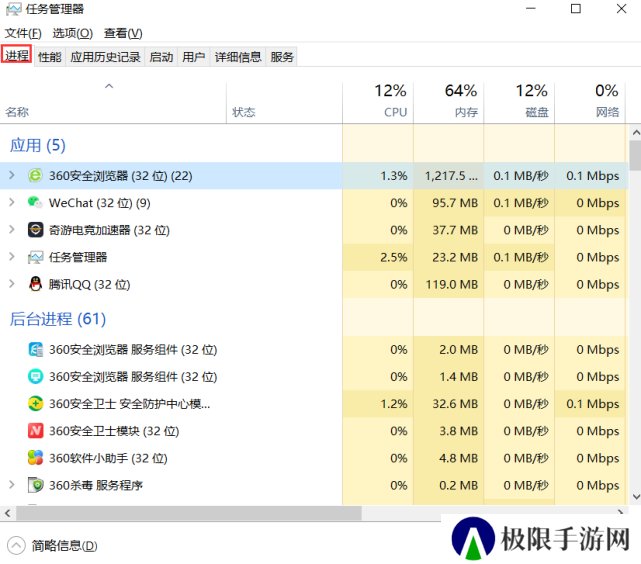This screenshot has width=641, height=564.
Task: Switch to the 进程 tab
Action: coord(17,55)
